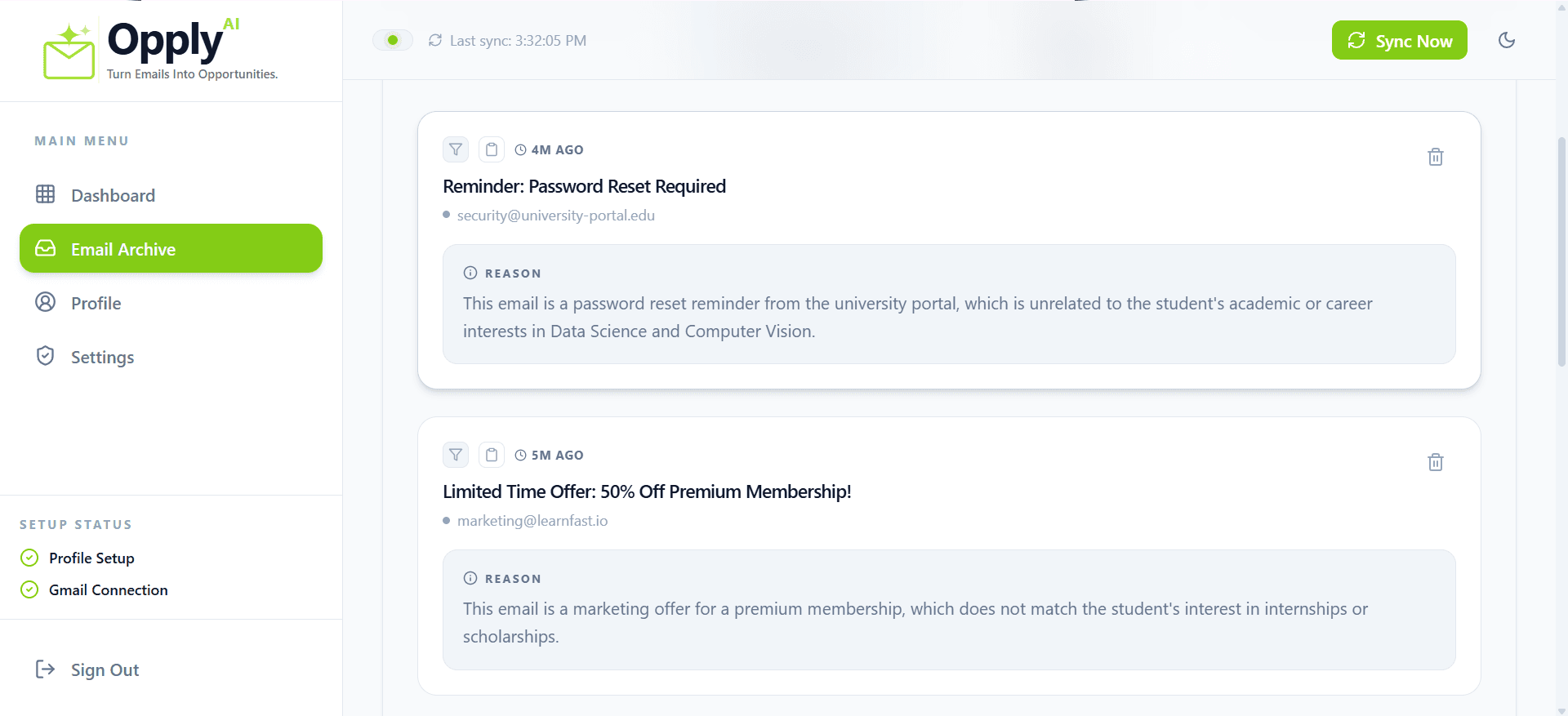Open the Profile page
Image resolution: width=1568 pixels, height=716 pixels.
[x=171, y=303]
